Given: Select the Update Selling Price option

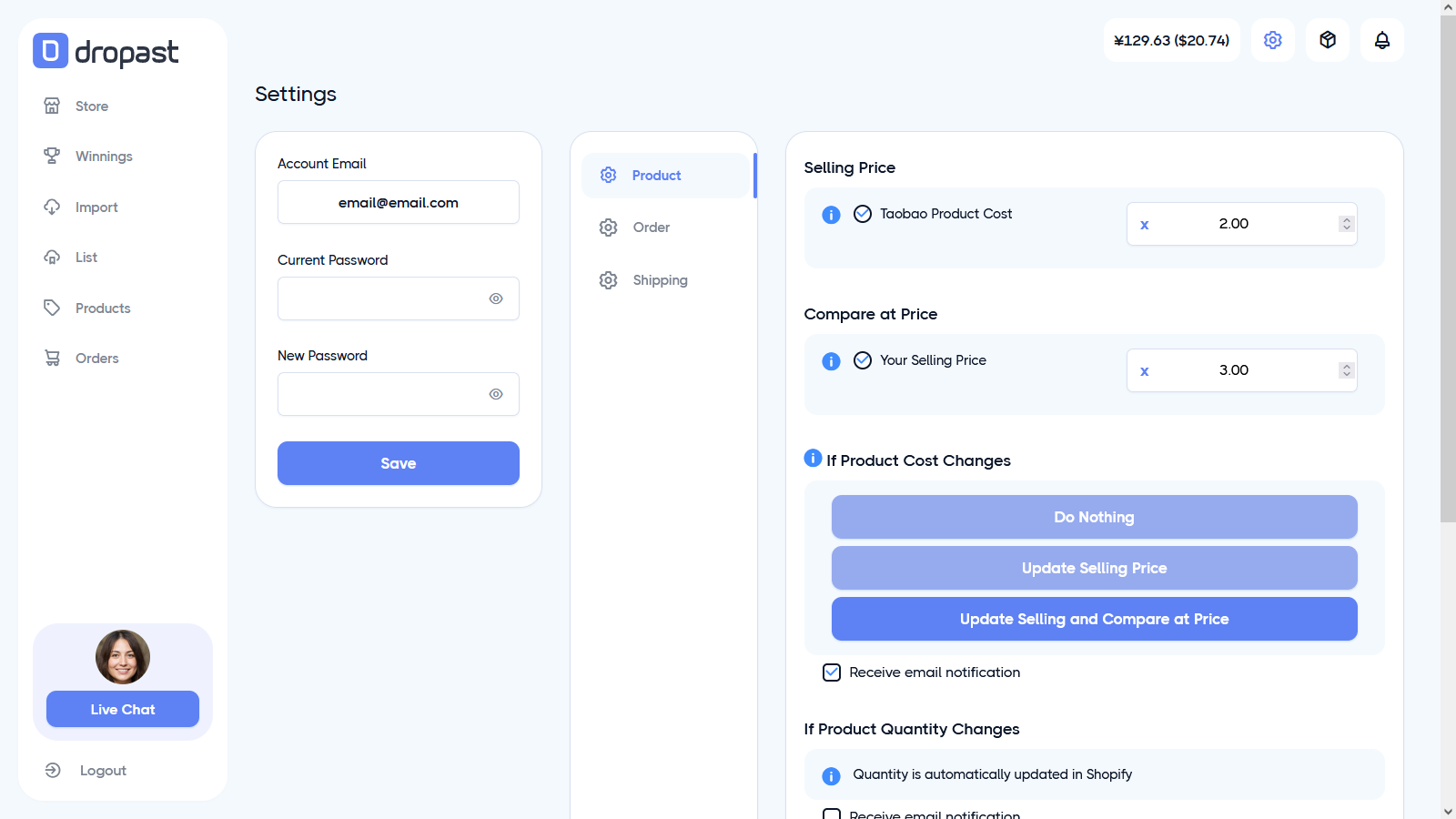Looking at the screenshot, I should pos(1094,568).
